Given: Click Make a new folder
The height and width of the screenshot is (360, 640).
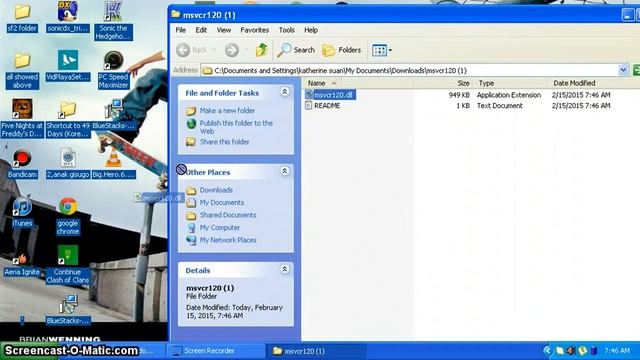Looking at the screenshot, I should 227,111.
